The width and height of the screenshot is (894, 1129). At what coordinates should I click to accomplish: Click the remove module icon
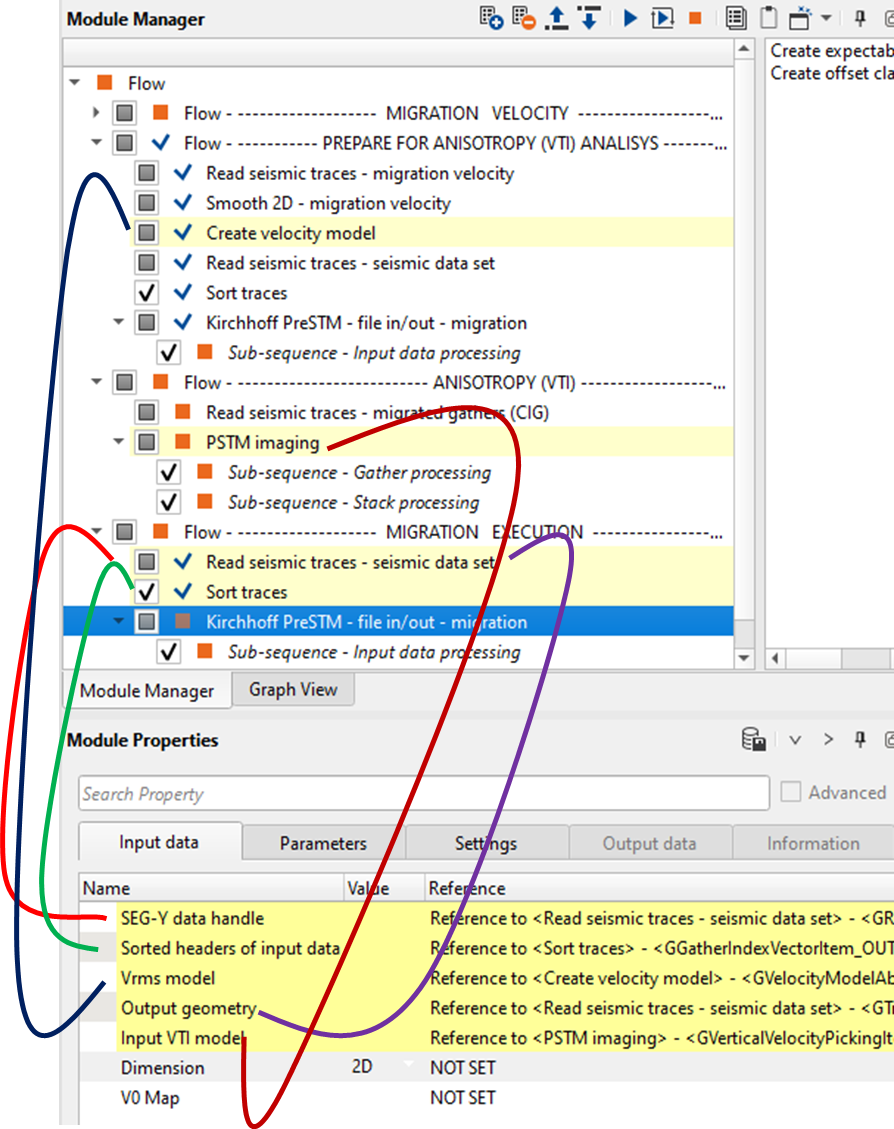click(524, 18)
